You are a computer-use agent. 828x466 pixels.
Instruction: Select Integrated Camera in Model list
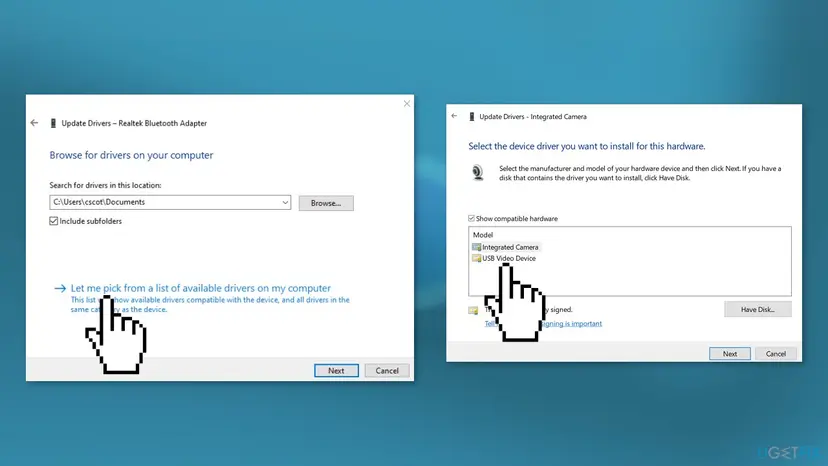[510, 247]
